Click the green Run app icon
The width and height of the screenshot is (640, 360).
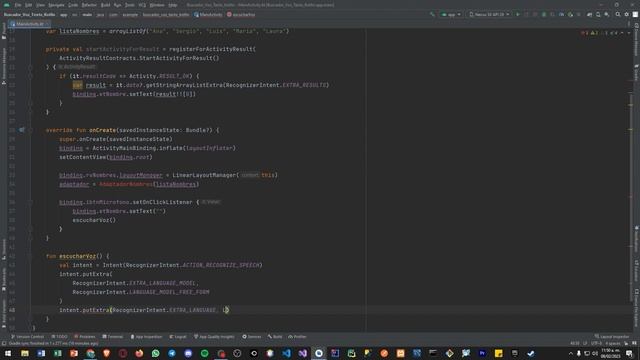pos(518,14)
